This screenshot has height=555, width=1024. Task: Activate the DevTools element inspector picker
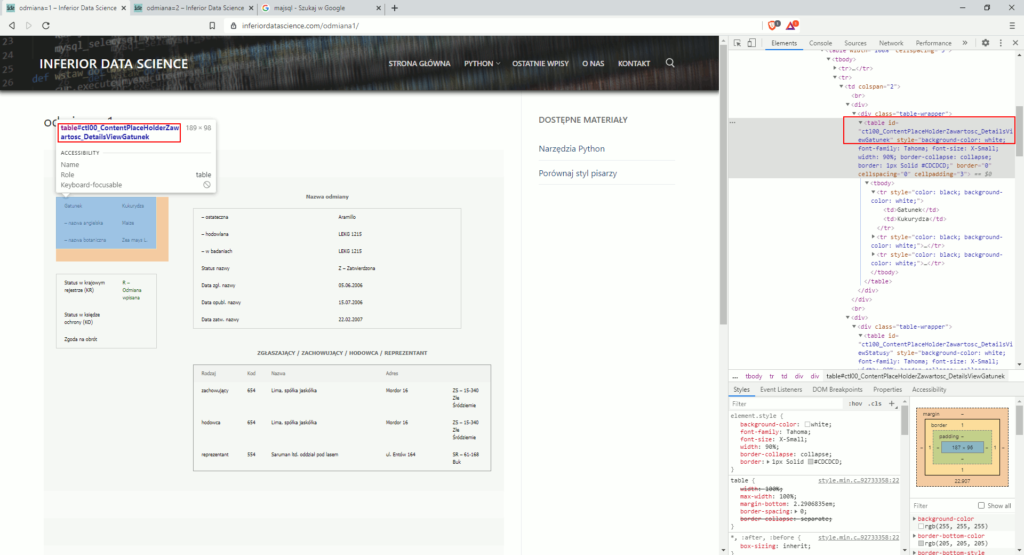[x=736, y=44]
